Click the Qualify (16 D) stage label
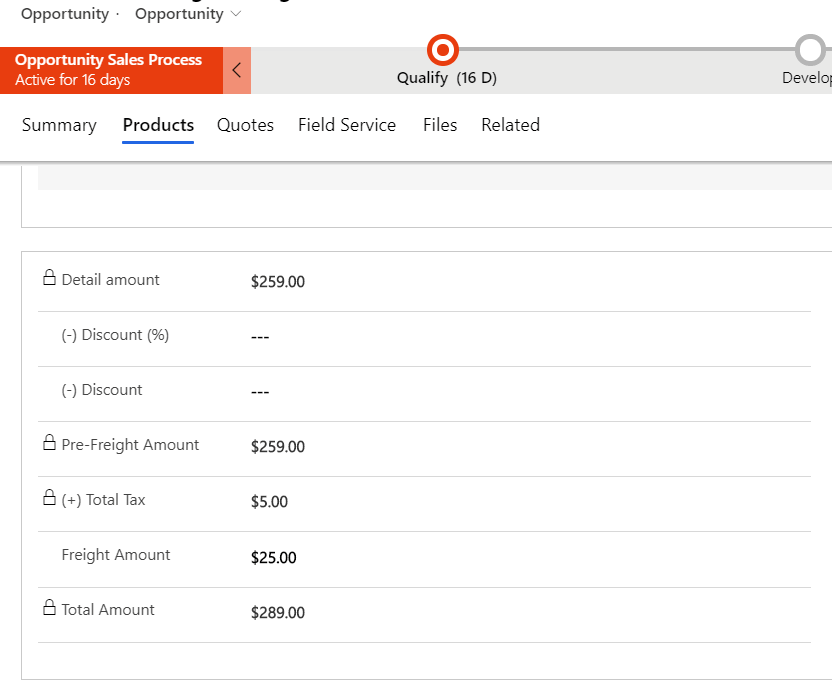The height and width of the screenshot is (692, 832). 447,78
